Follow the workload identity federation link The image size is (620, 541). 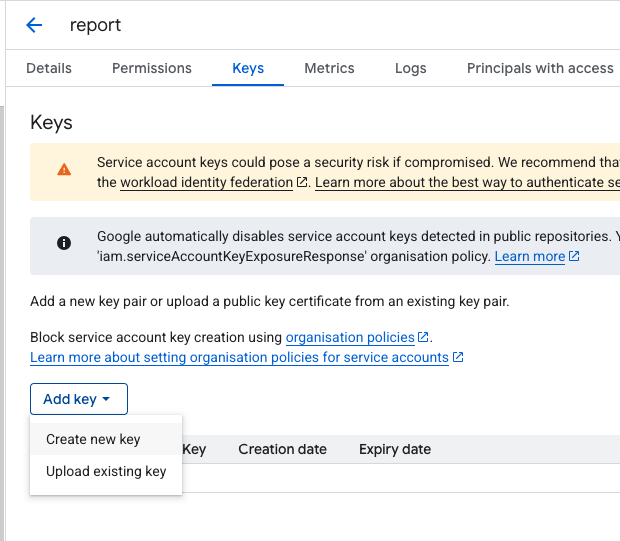point(207,183)
